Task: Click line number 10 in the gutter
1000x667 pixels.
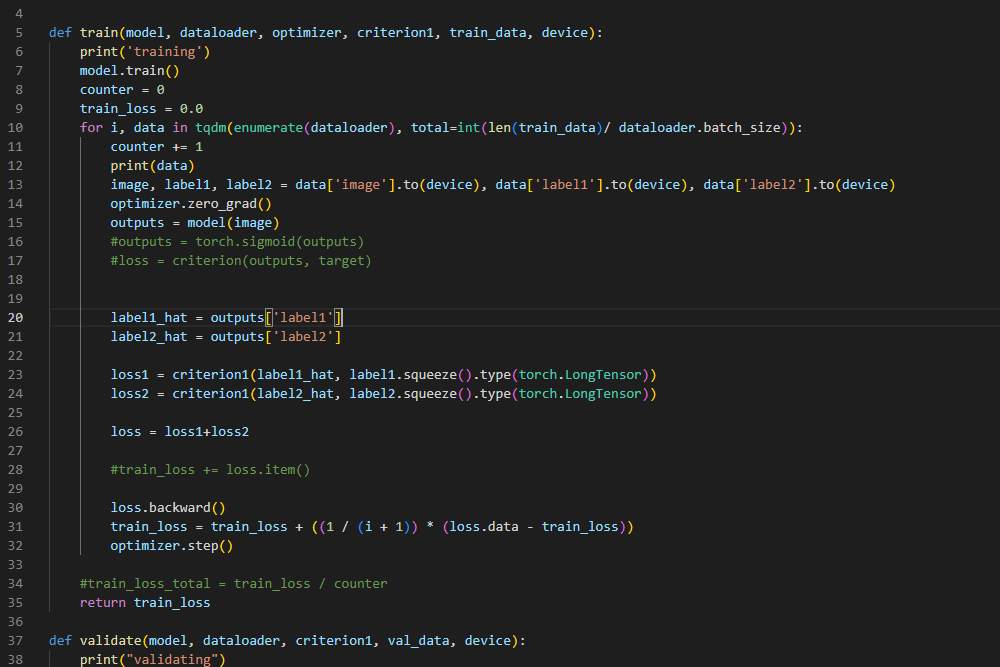Action: (x=16, y=128)
